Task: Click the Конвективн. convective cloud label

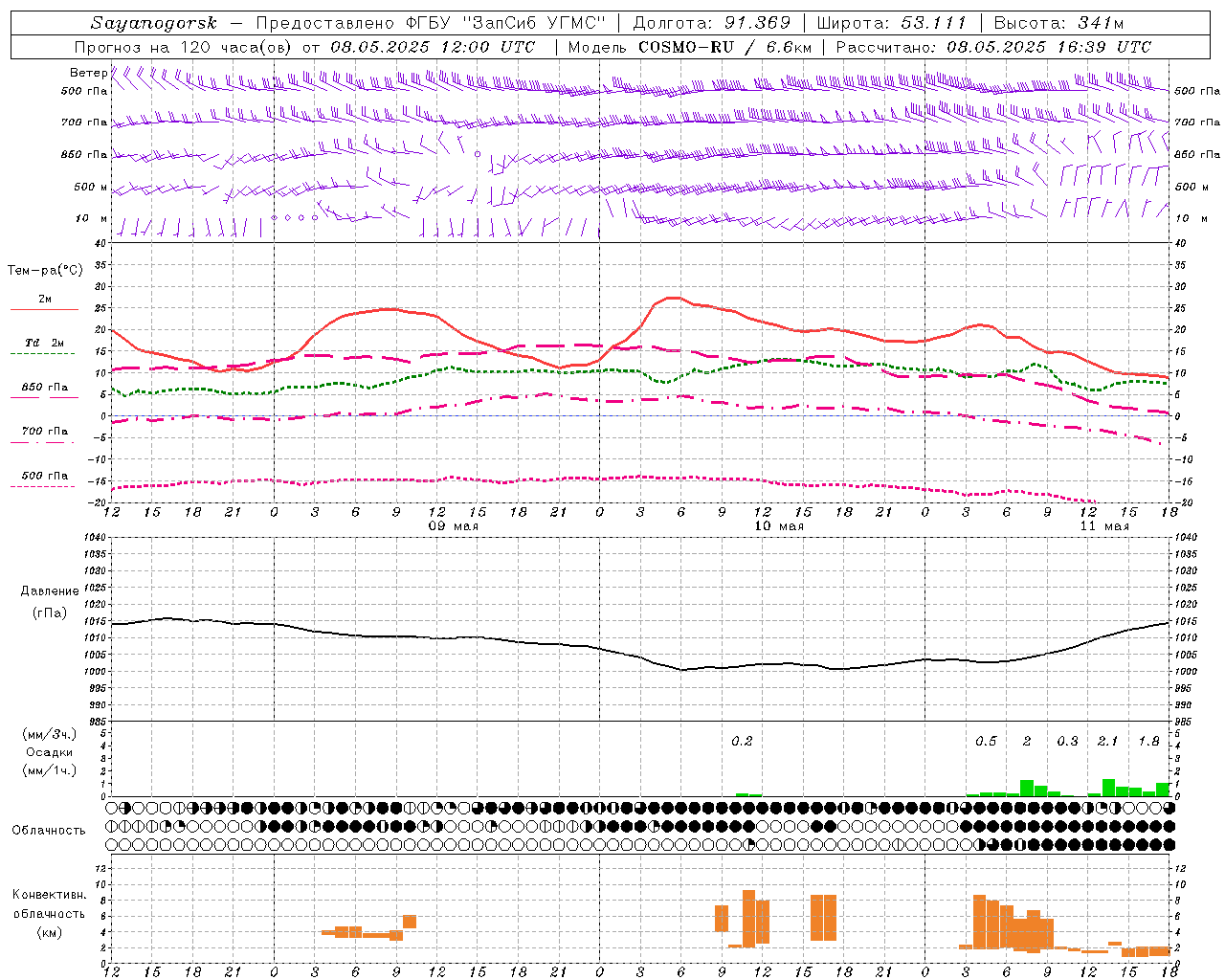Action: pyautogui.click(x=49, y=895)
